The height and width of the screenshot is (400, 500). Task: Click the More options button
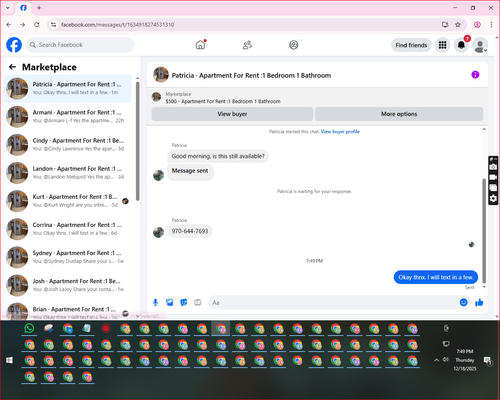pyautogui.click(x=399, y=114)
